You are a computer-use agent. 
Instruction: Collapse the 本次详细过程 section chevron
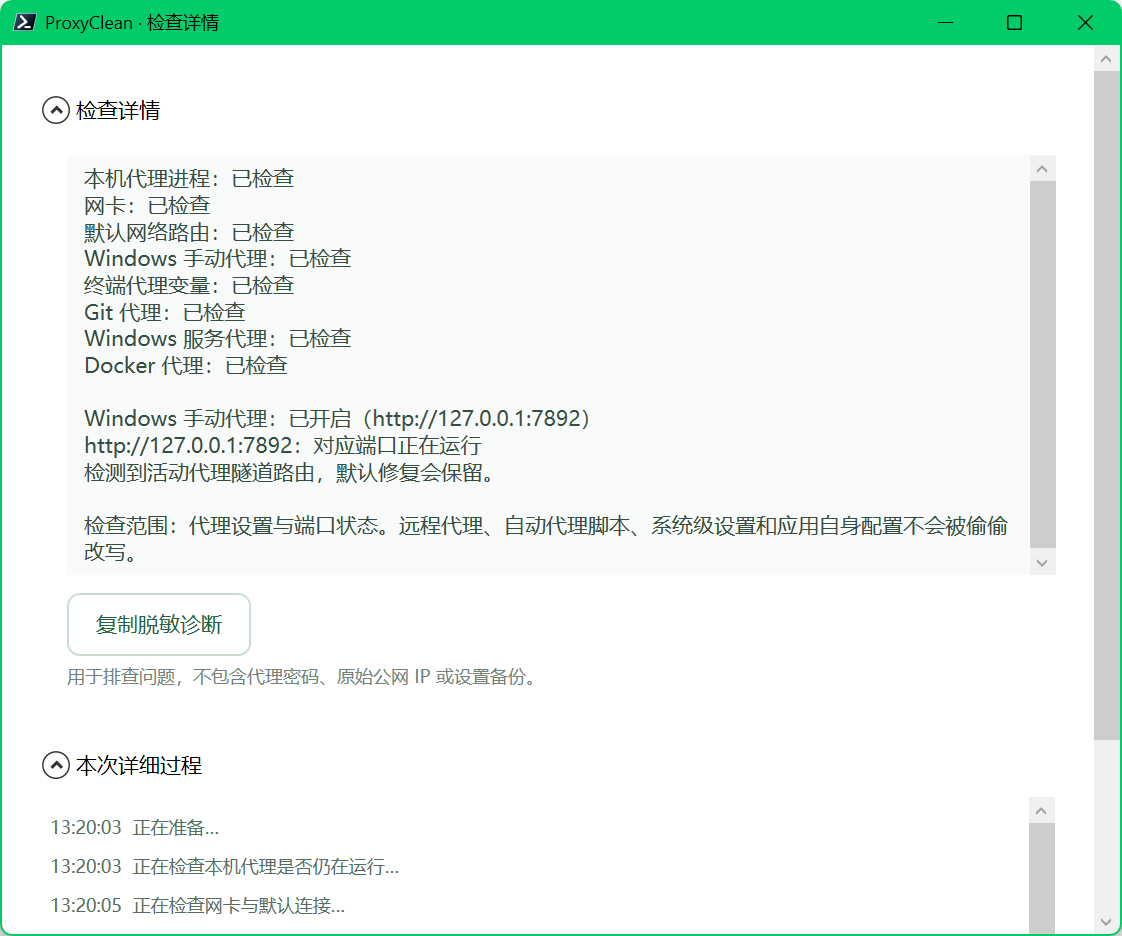(56, 765)
